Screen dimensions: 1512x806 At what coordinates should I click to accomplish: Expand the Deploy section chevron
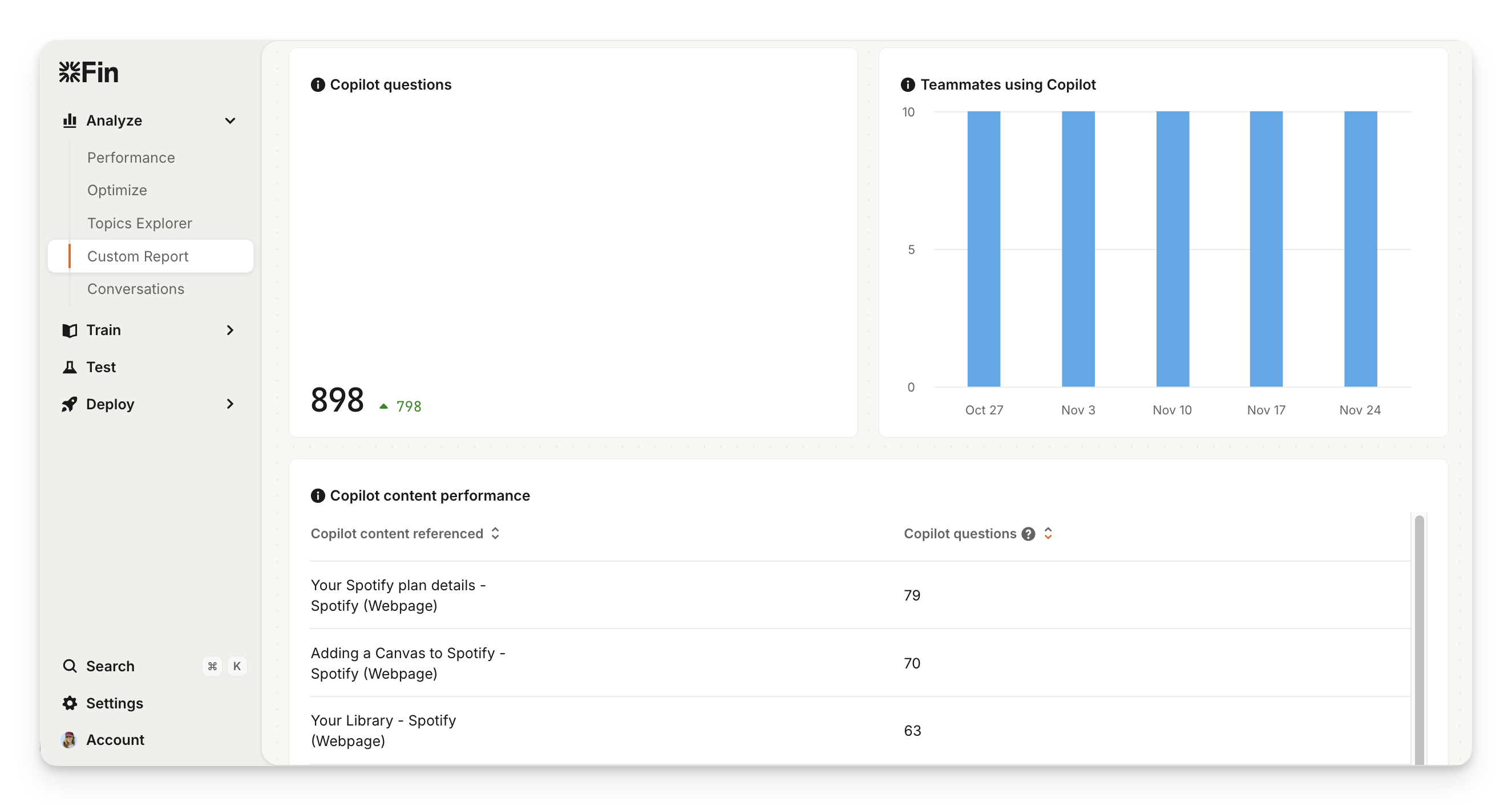pos(230,404)
